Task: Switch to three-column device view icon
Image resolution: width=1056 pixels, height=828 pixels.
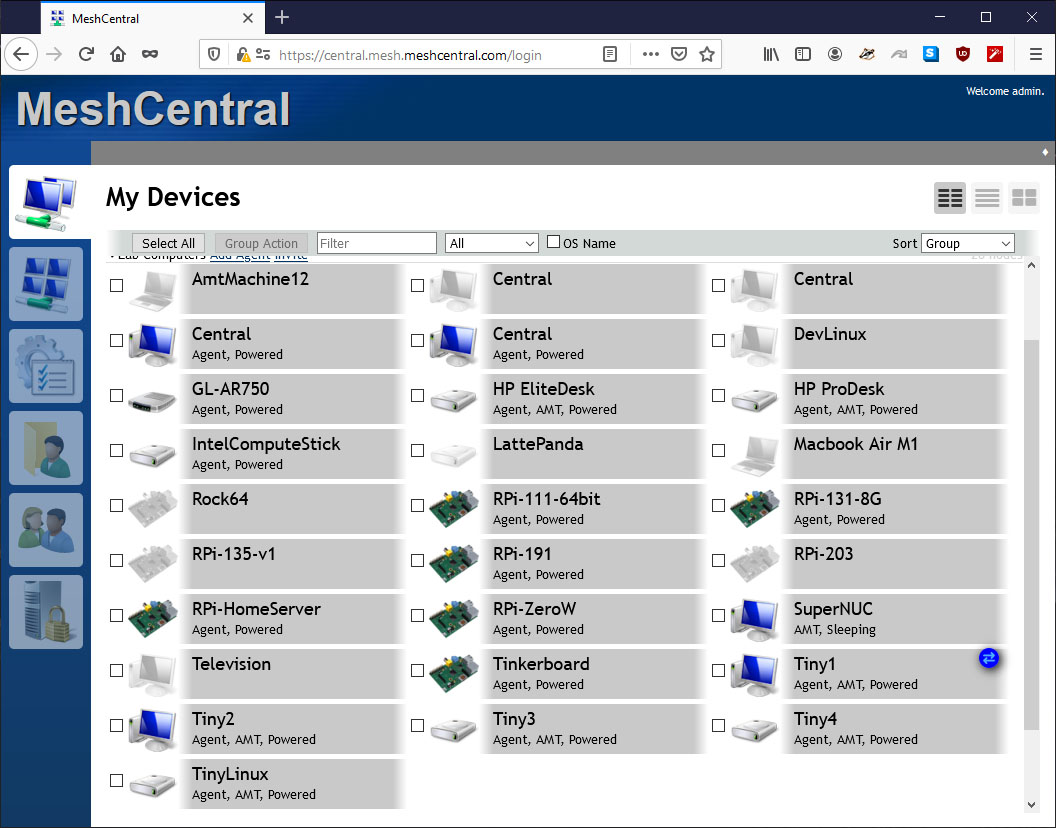Action: point(950,198)
